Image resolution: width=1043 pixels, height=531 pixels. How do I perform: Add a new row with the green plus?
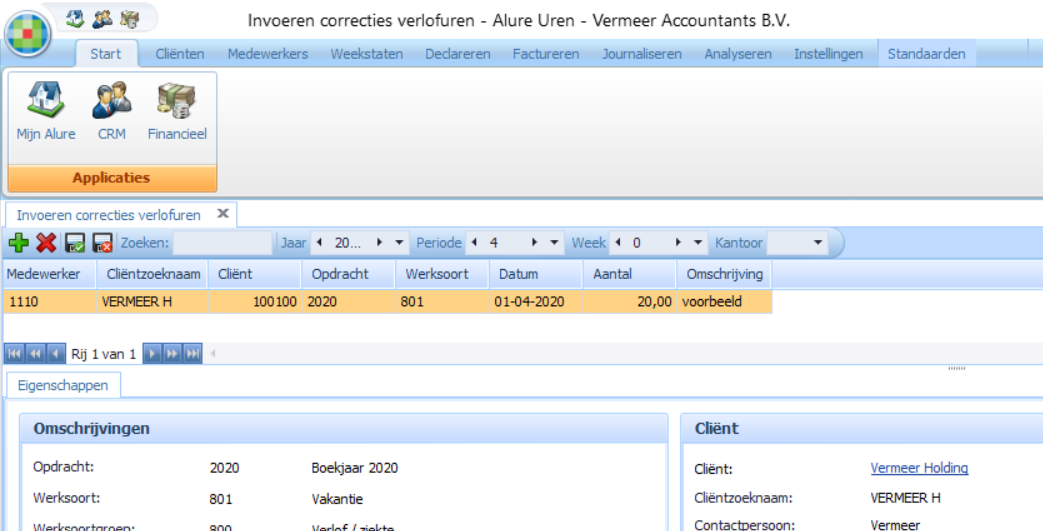point(18,243)
